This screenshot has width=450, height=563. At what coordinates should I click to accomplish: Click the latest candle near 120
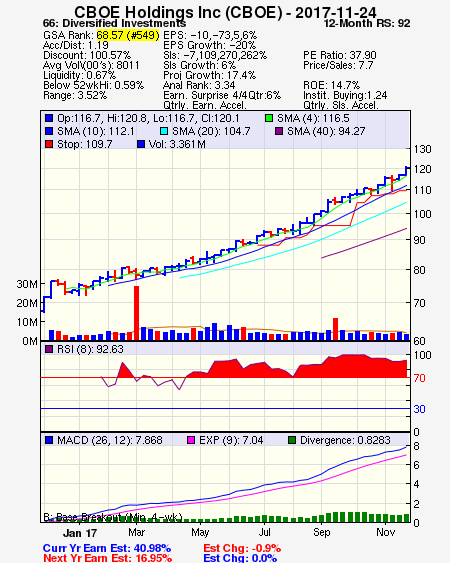407,171
